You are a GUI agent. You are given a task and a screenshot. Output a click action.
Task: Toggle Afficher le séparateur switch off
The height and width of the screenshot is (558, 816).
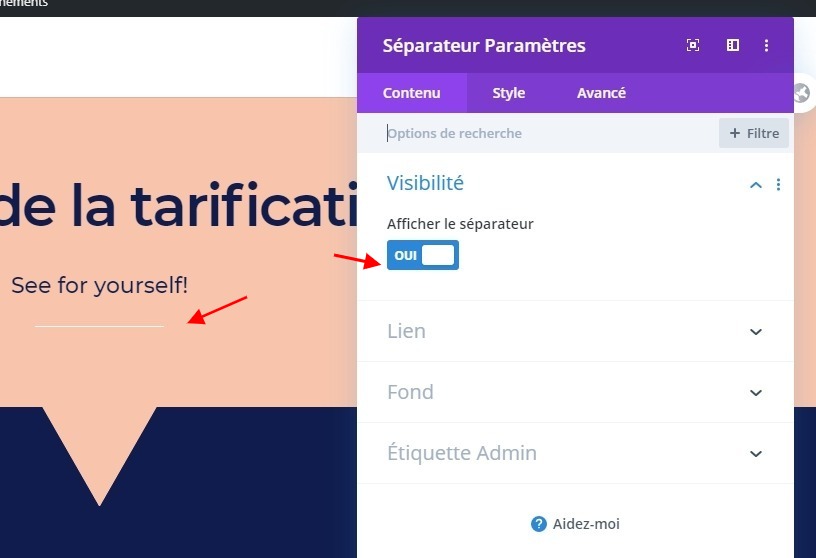pos(423,255)
